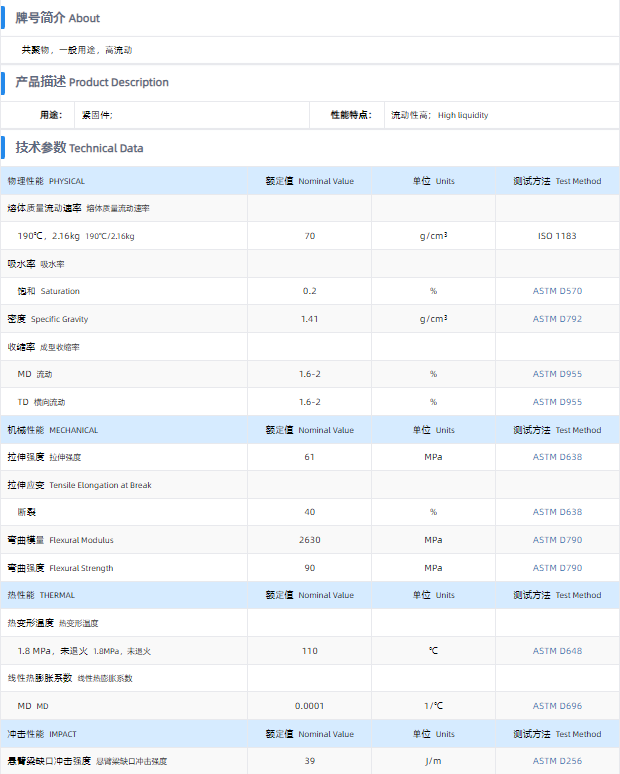
Task: Click ASTM D790 in Flexural Strength row
Action: [557, 568]
